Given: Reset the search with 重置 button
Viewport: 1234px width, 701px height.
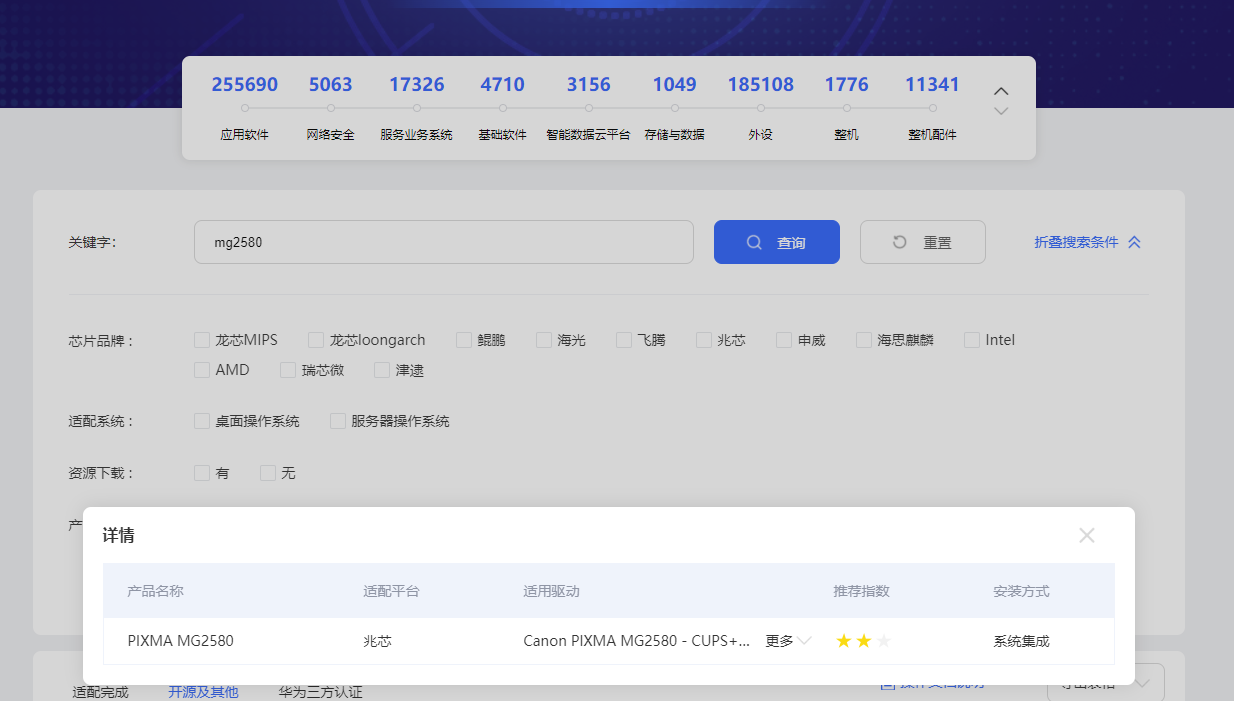Looking at the screenshot, I should [x=923, y=242].
